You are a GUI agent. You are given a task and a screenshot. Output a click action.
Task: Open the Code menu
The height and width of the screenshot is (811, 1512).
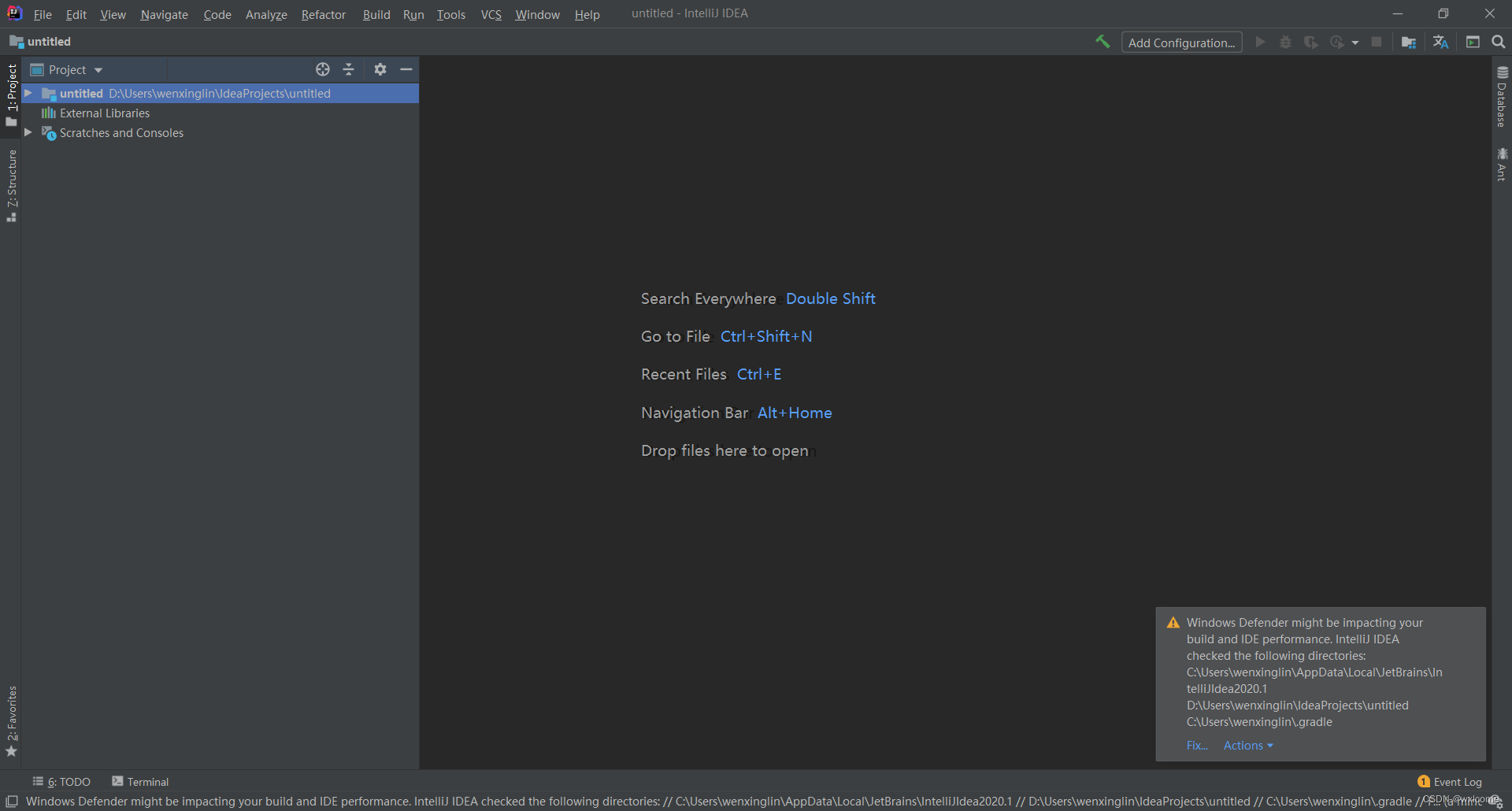point(217,14)
